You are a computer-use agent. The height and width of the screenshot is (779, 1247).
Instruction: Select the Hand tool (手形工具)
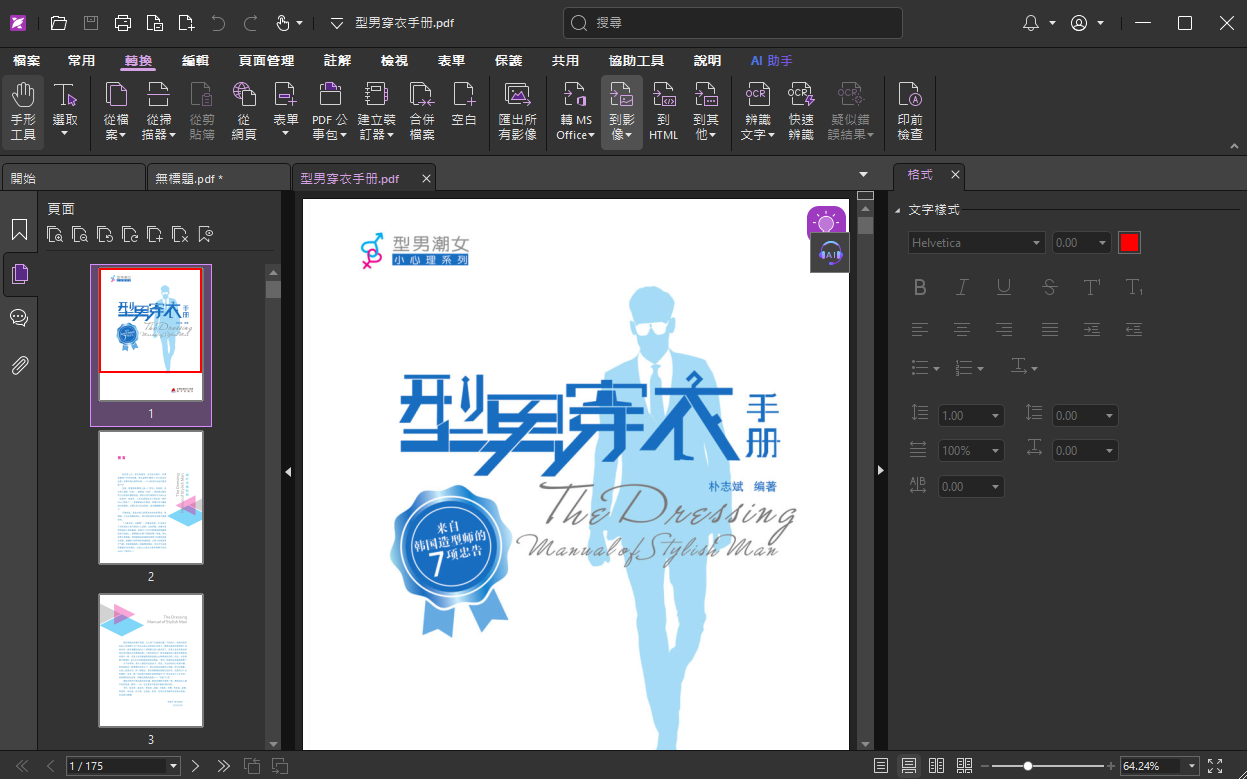[x=23, y=112]
